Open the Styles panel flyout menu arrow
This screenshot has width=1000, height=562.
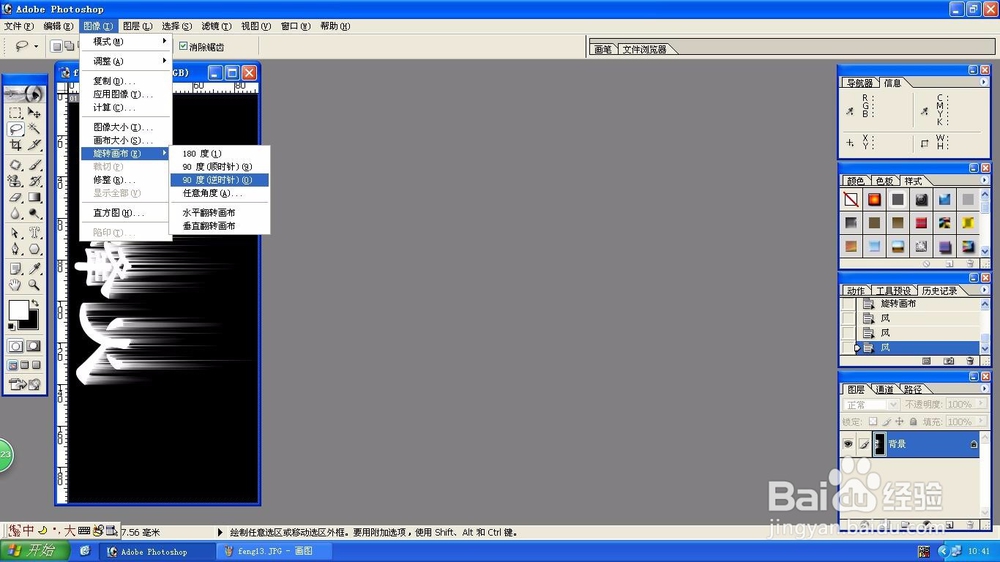(x=983, y=181)
